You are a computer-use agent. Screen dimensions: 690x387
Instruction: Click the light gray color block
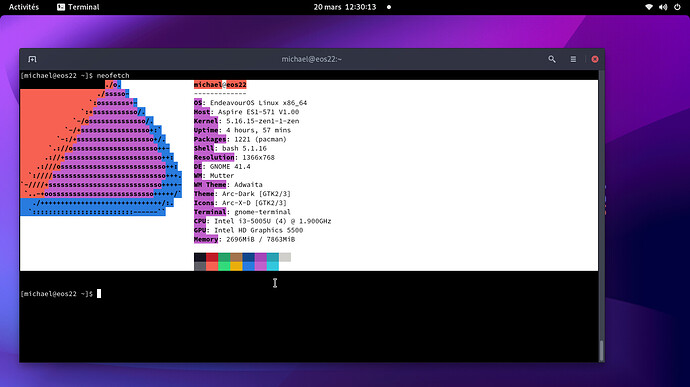285,258
